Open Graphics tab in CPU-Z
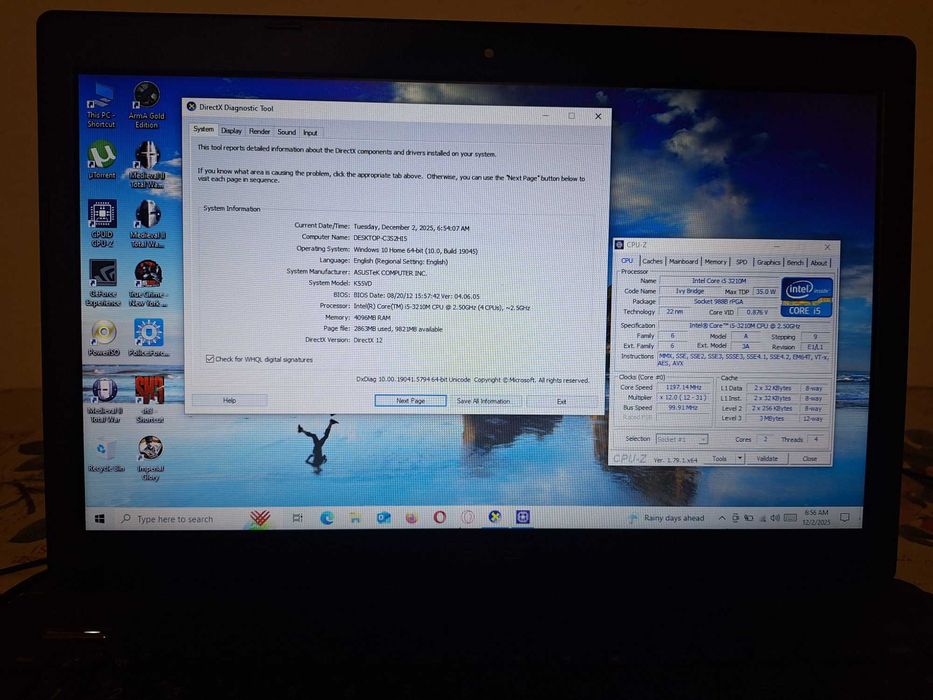This screenshot has height=700, width=933. tap(768, 262)
